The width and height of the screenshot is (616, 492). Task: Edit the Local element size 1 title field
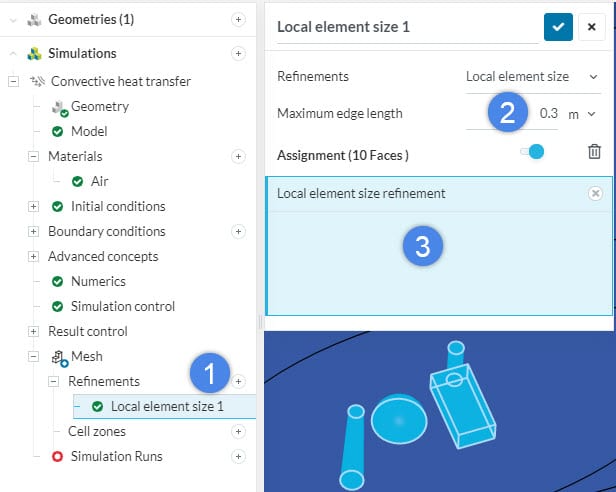407,27
